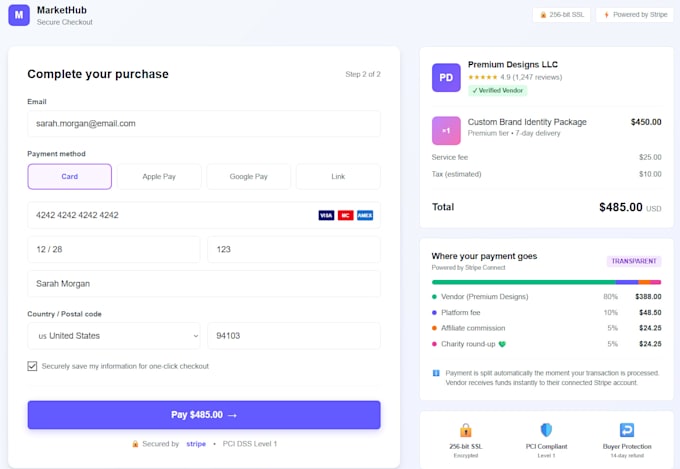Click the Service fee $25.00 value
680x469 pixels.
650,157
